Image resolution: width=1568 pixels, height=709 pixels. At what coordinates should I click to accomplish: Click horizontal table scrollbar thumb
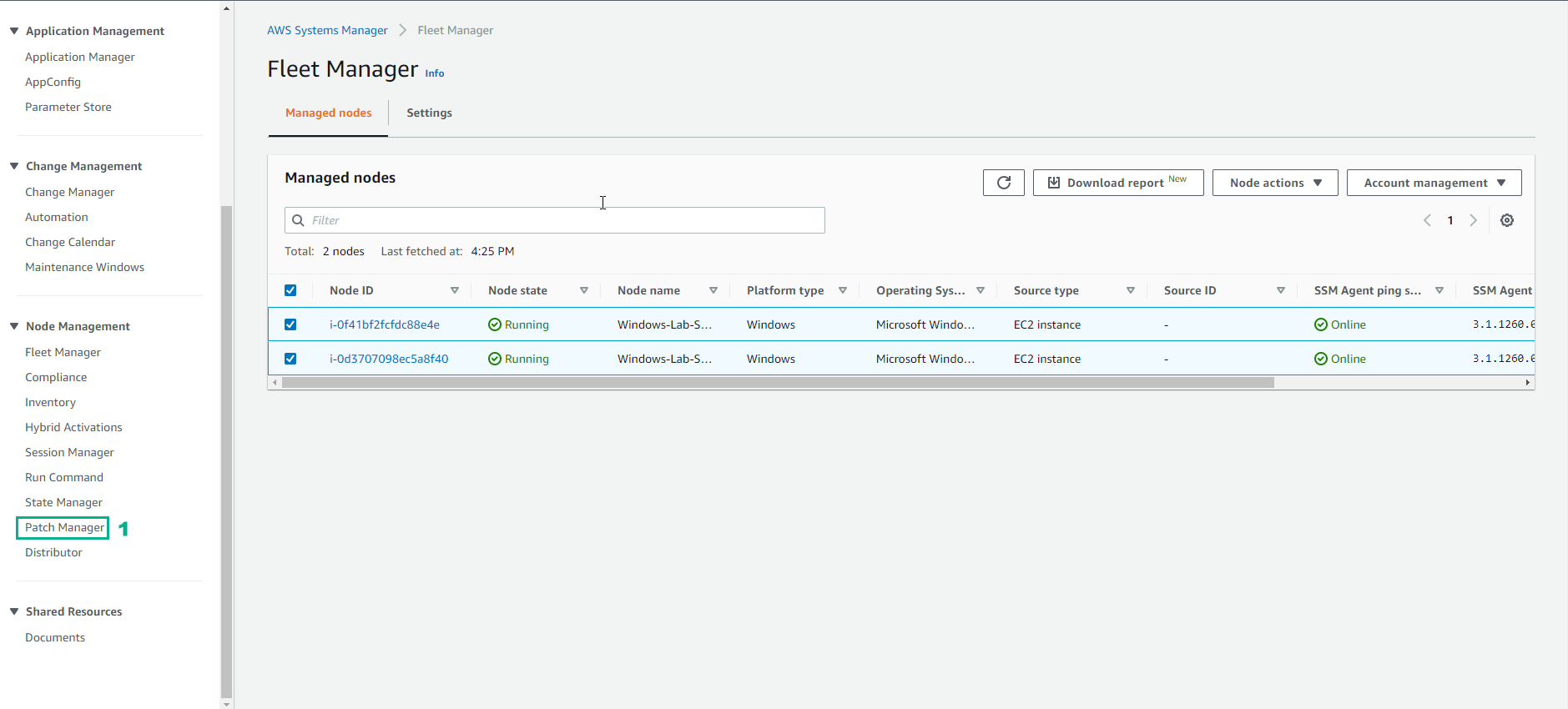point(778,383)
